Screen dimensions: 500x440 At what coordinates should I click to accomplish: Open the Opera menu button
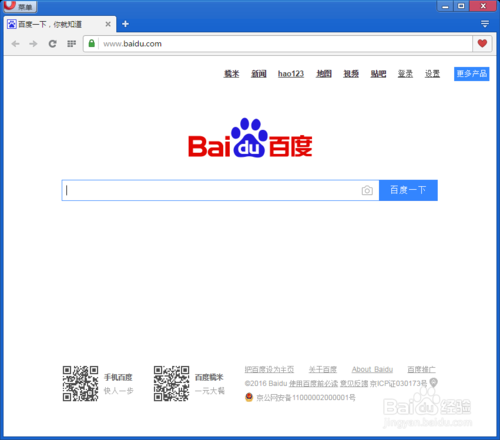[x=20, y=6]
